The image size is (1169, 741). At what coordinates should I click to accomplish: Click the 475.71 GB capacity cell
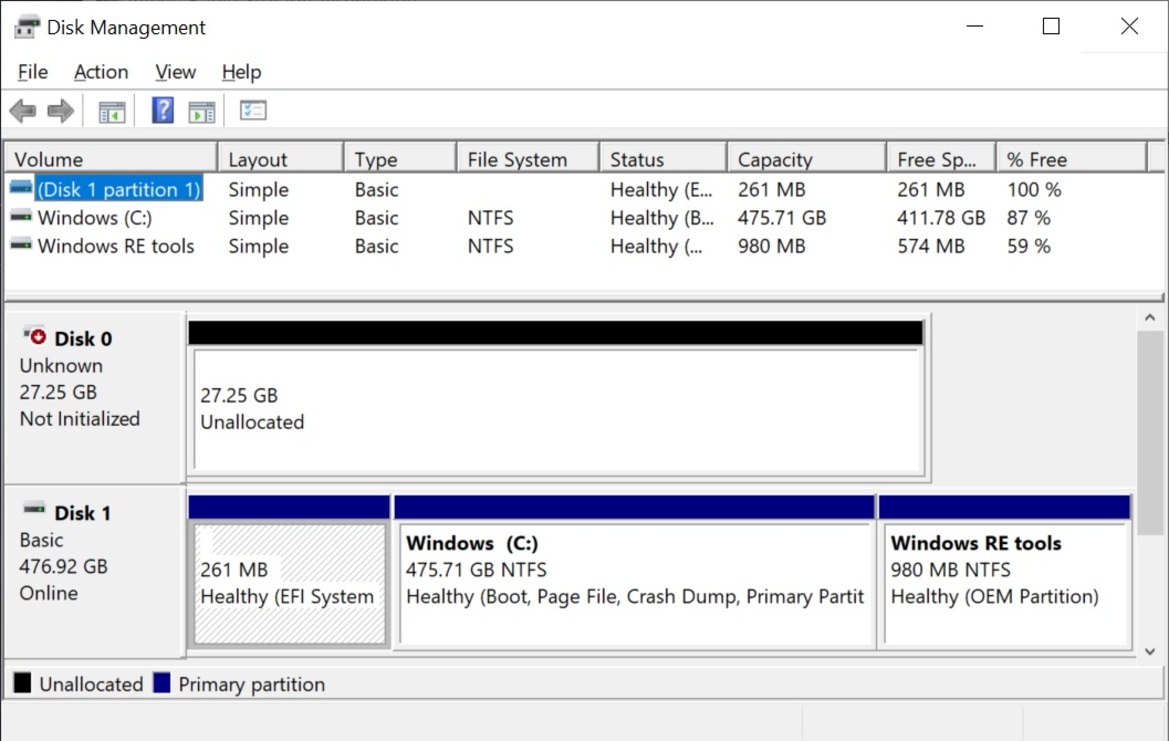(x=782, y=218)
